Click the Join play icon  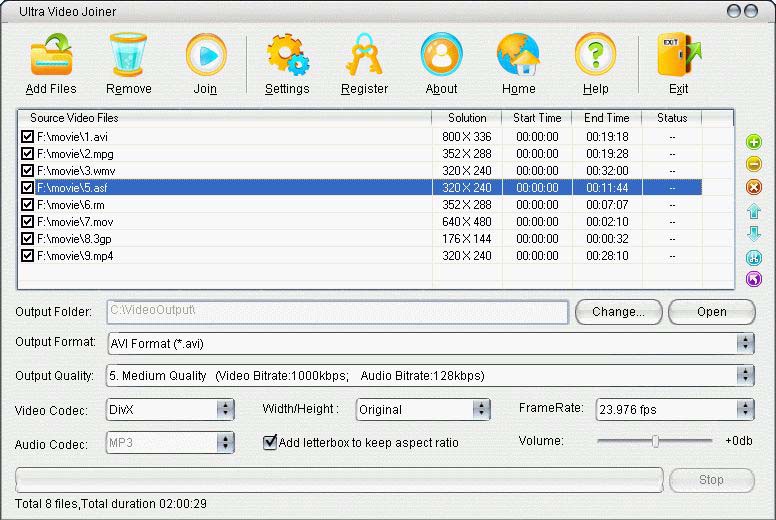pyautogui.click(x=205, y=56)
